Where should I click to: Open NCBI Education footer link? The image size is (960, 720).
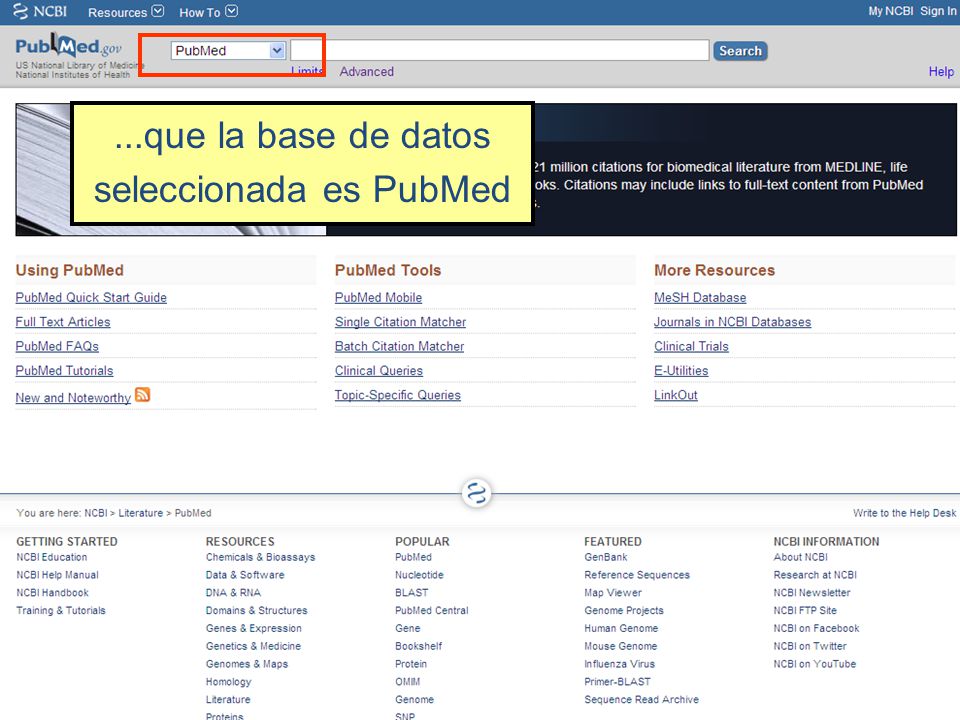(52, 557)
